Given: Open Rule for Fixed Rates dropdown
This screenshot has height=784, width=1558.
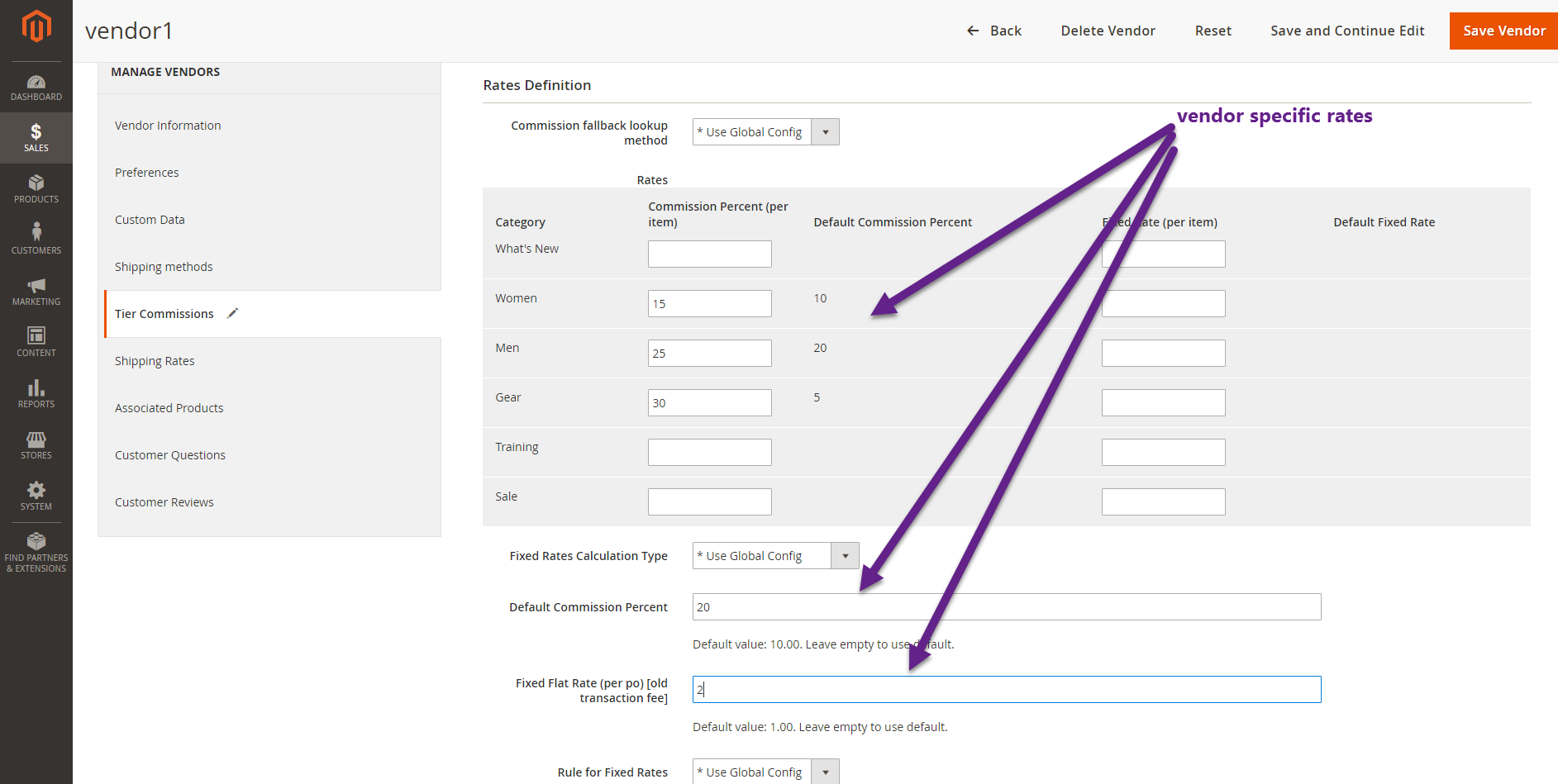Looking at the screenshot, I should point(765,772).
